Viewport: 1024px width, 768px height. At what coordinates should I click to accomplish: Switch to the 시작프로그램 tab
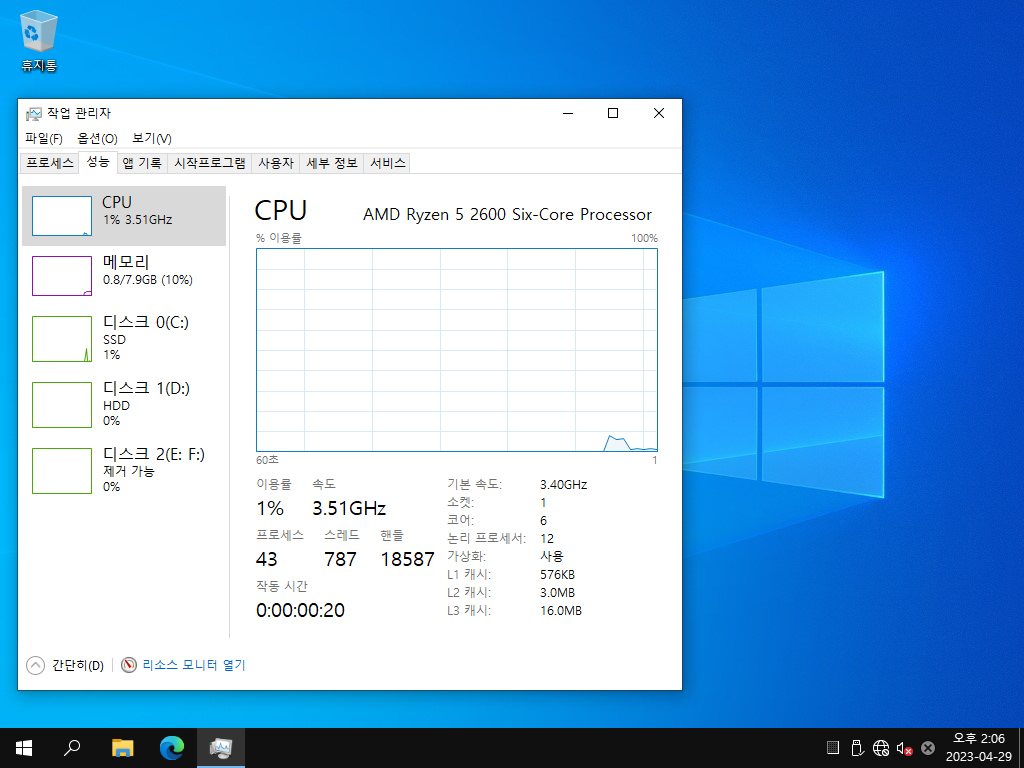point(210,163)
